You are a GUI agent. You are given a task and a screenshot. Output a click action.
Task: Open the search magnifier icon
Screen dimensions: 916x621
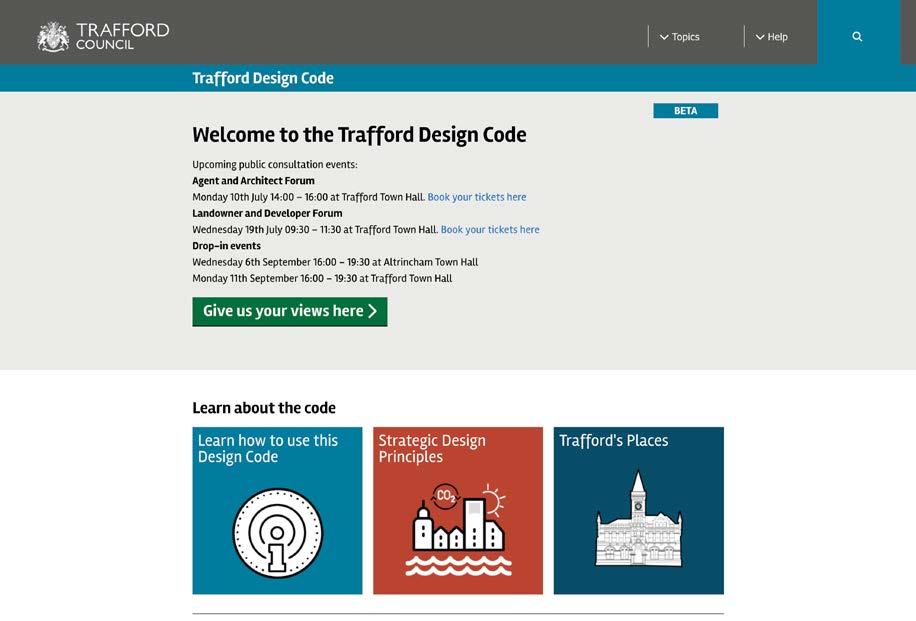[857, 36]
